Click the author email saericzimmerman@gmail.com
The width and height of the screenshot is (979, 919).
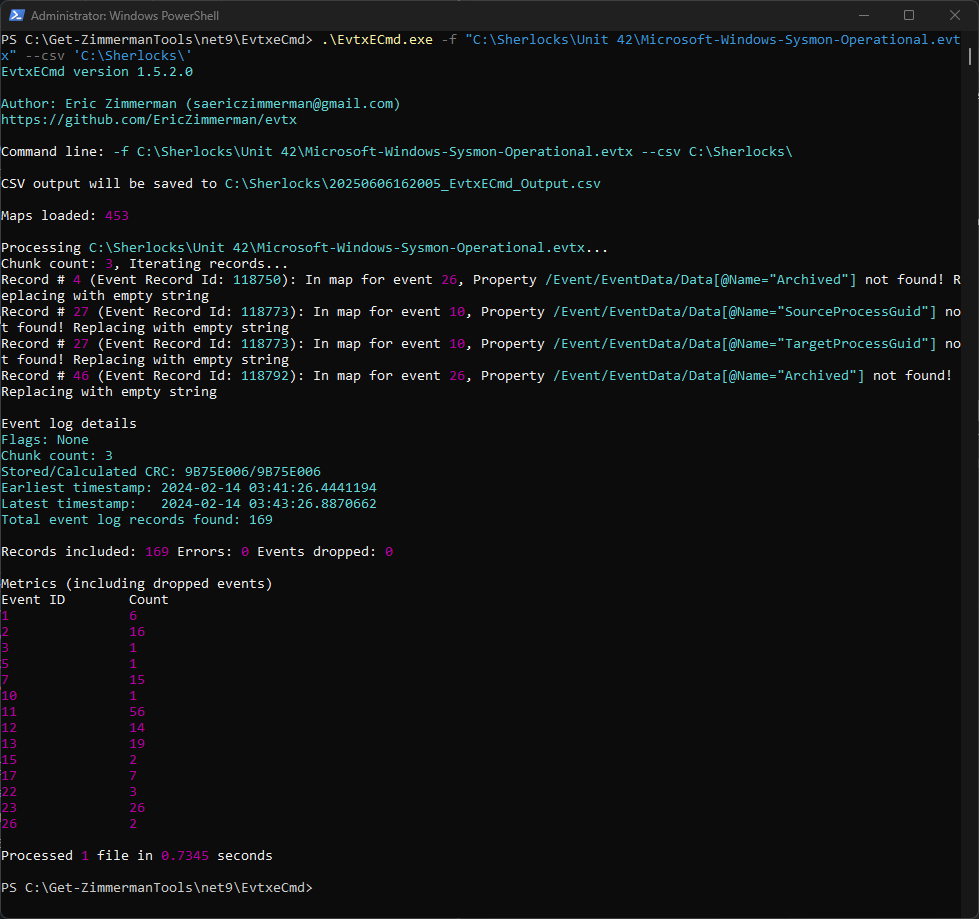tap(293, 104)
